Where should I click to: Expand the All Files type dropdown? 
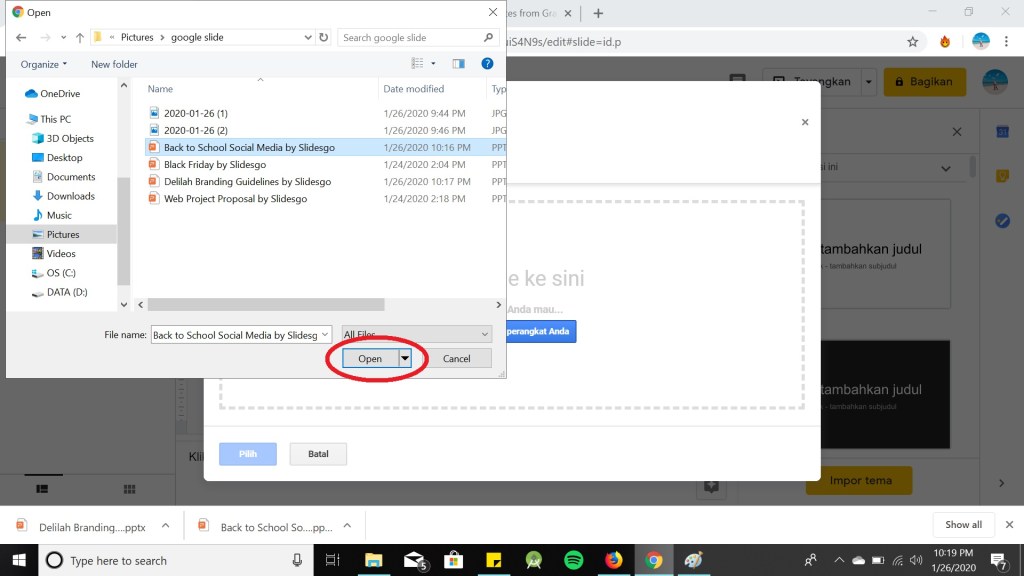(x=416, y=335)
